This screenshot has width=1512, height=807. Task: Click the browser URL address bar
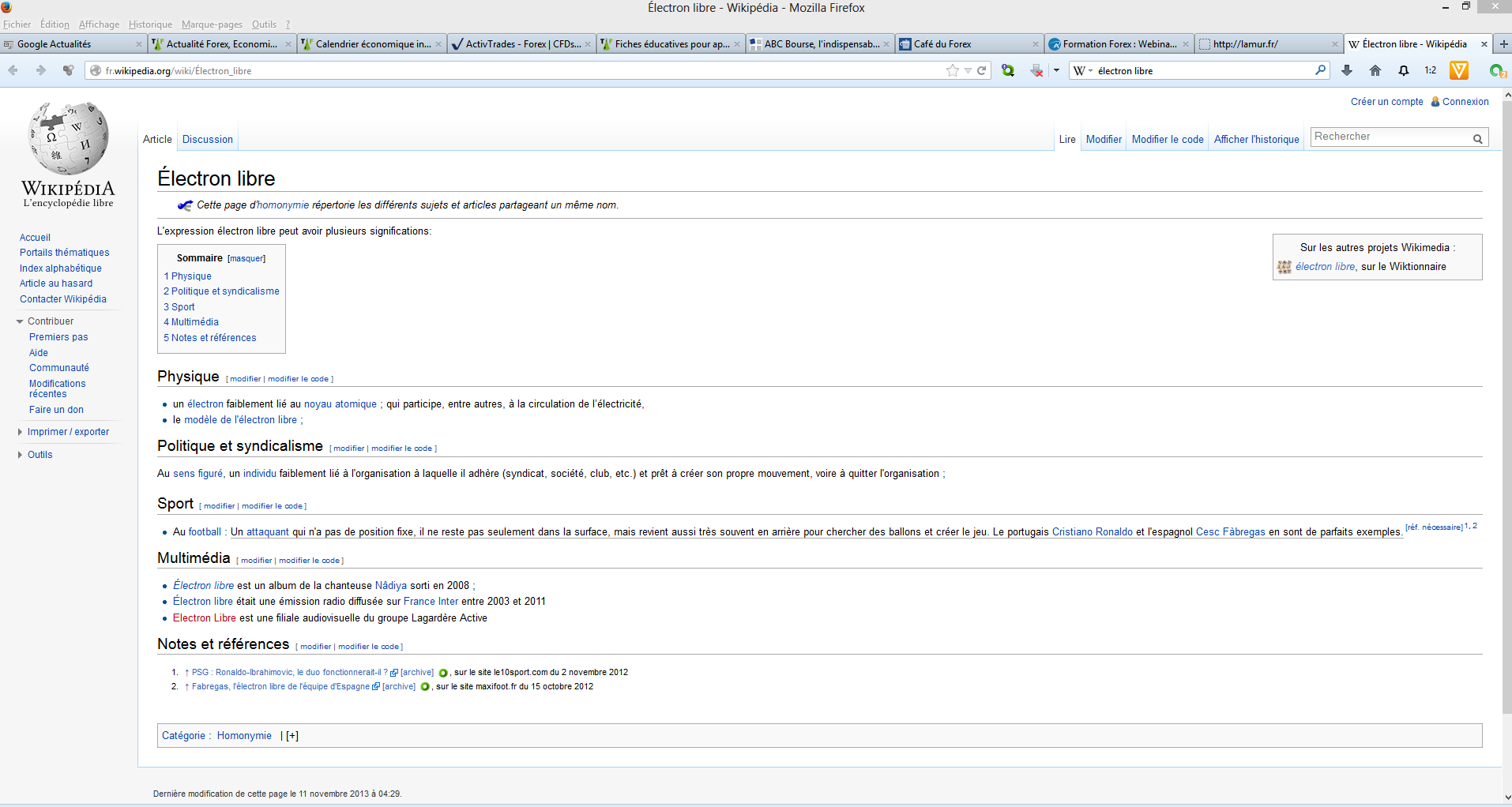click(x=521, y=71)
